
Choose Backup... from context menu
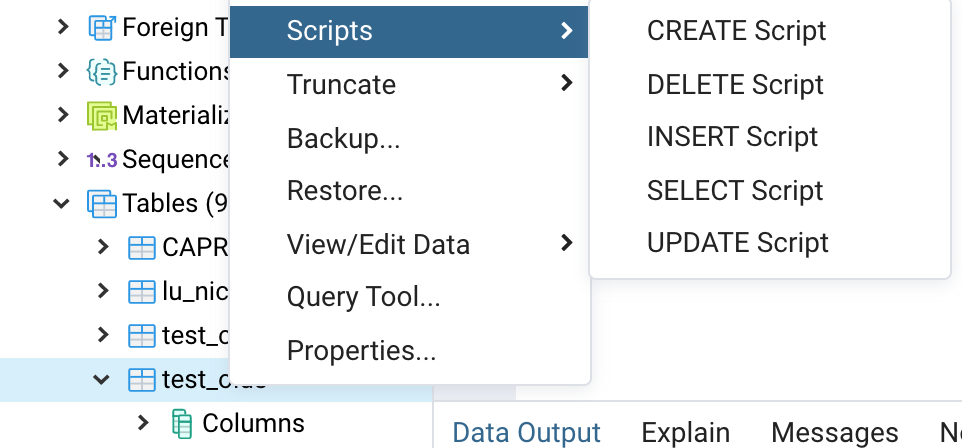409,138
